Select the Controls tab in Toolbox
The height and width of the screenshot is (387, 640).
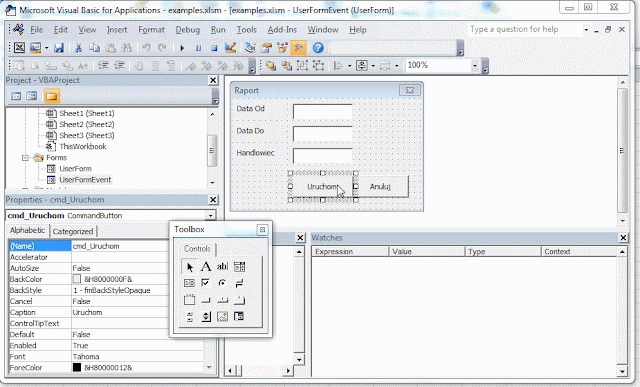(197, 249)
